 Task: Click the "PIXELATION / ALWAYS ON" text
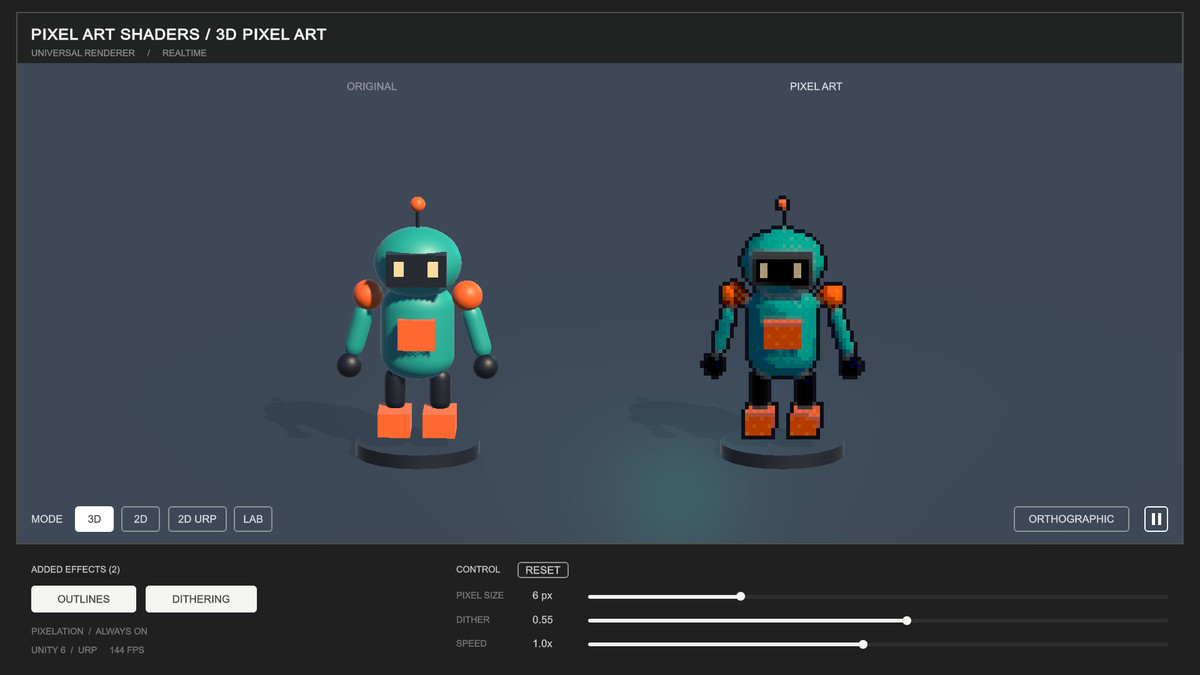pyautogui.click(x=89, y=631)
